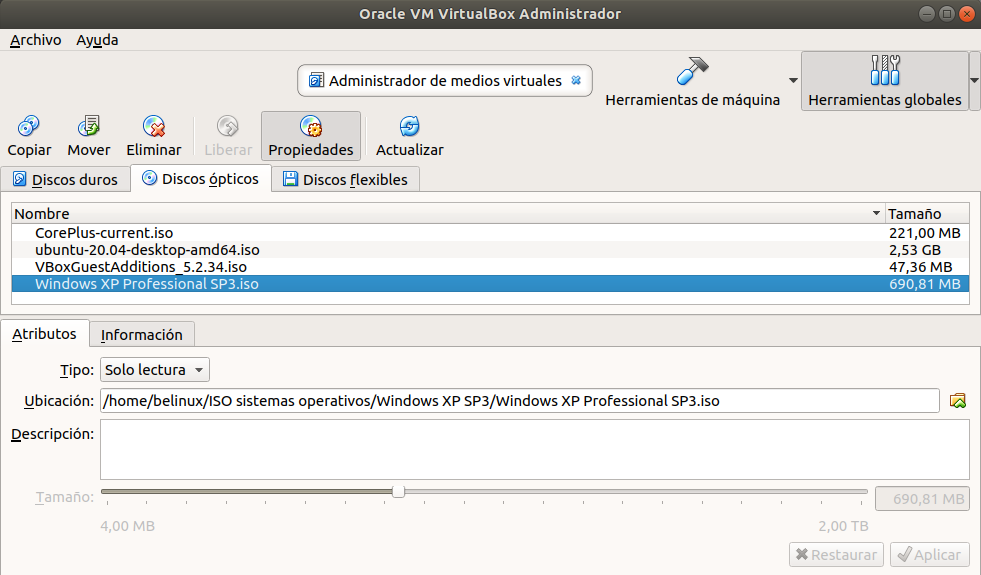Viewport: 981px width, 575px height.
Task: Select Windows XP Professional SP3.iso row
Action: (490, 283)
